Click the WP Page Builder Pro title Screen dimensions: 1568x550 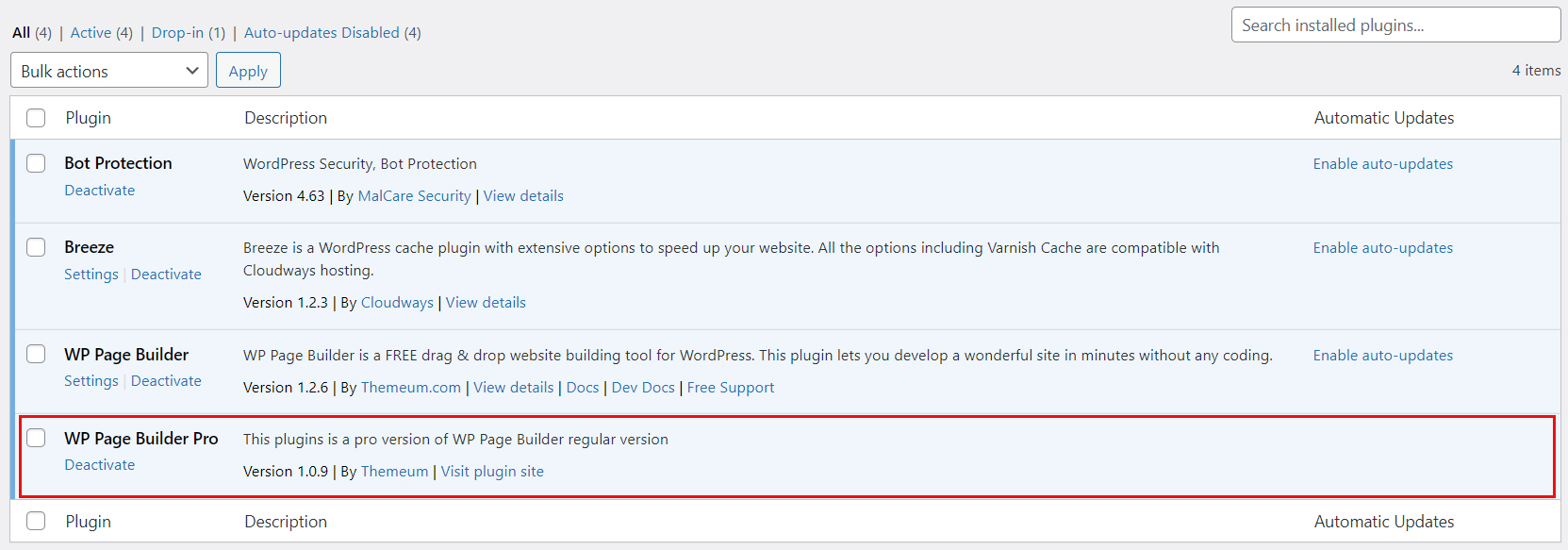point(141,439)
